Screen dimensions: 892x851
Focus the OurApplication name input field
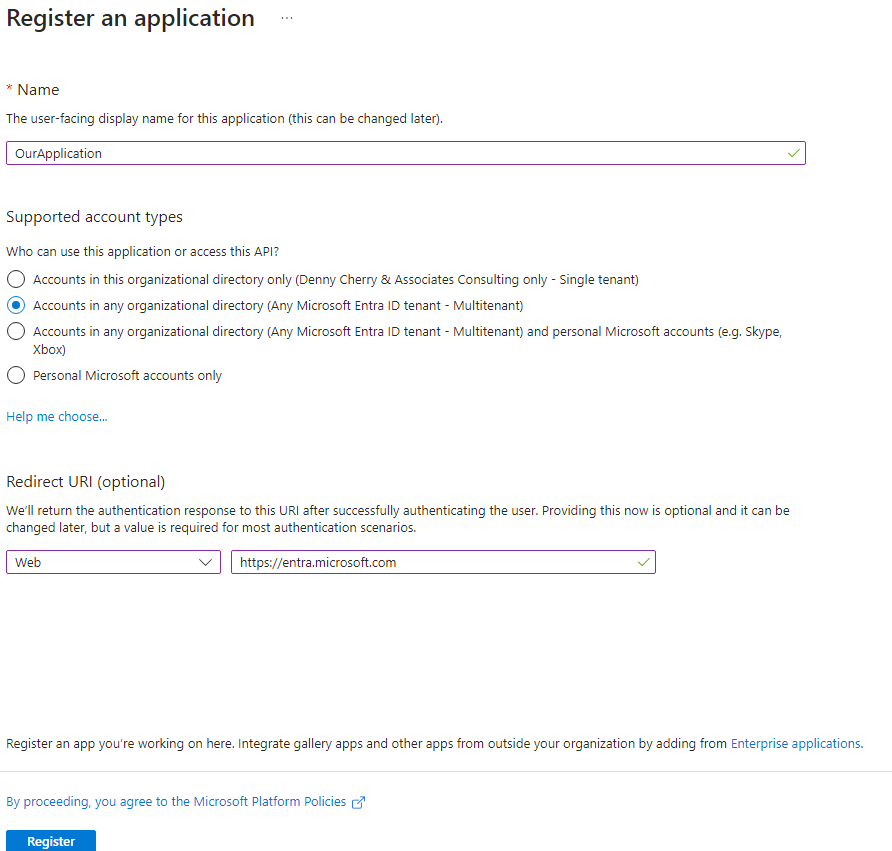(x=406, y=153)
